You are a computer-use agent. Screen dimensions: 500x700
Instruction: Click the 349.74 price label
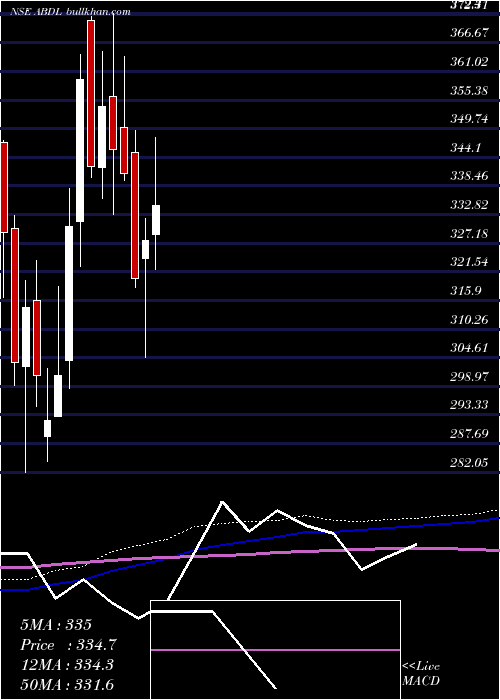[468, 119]
